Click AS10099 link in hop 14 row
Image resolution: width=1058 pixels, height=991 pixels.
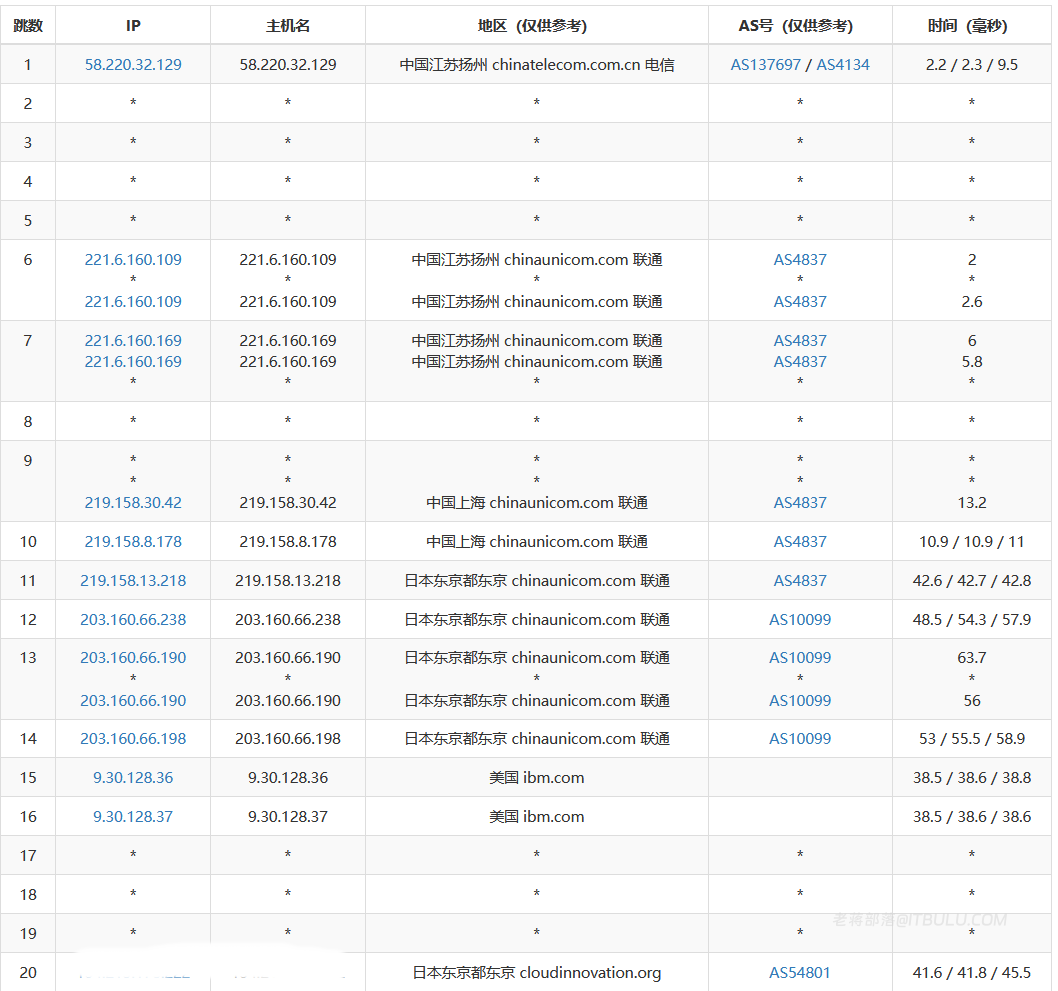pyautogui.click(x=800, y=739)
